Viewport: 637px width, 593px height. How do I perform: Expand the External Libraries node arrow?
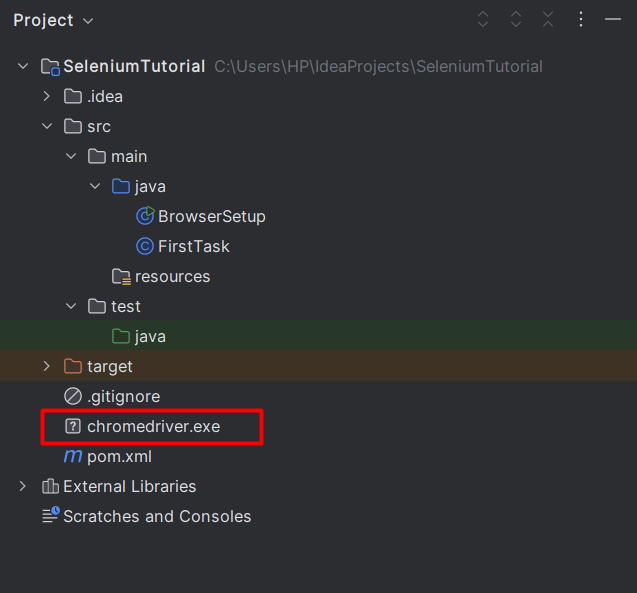point(22,486)
